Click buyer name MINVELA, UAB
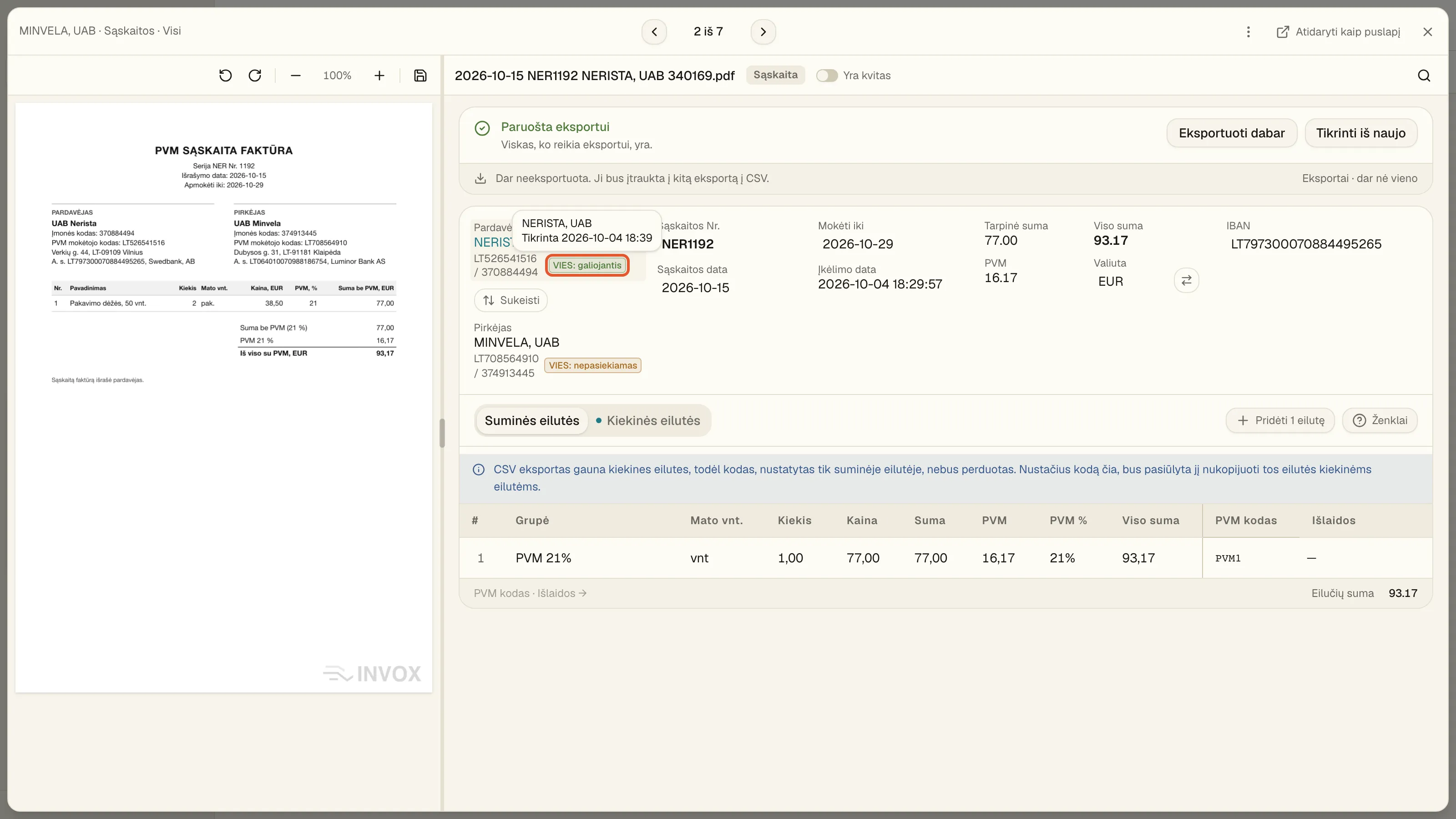This screenshot has height=819, width=1456. [516, 343]
